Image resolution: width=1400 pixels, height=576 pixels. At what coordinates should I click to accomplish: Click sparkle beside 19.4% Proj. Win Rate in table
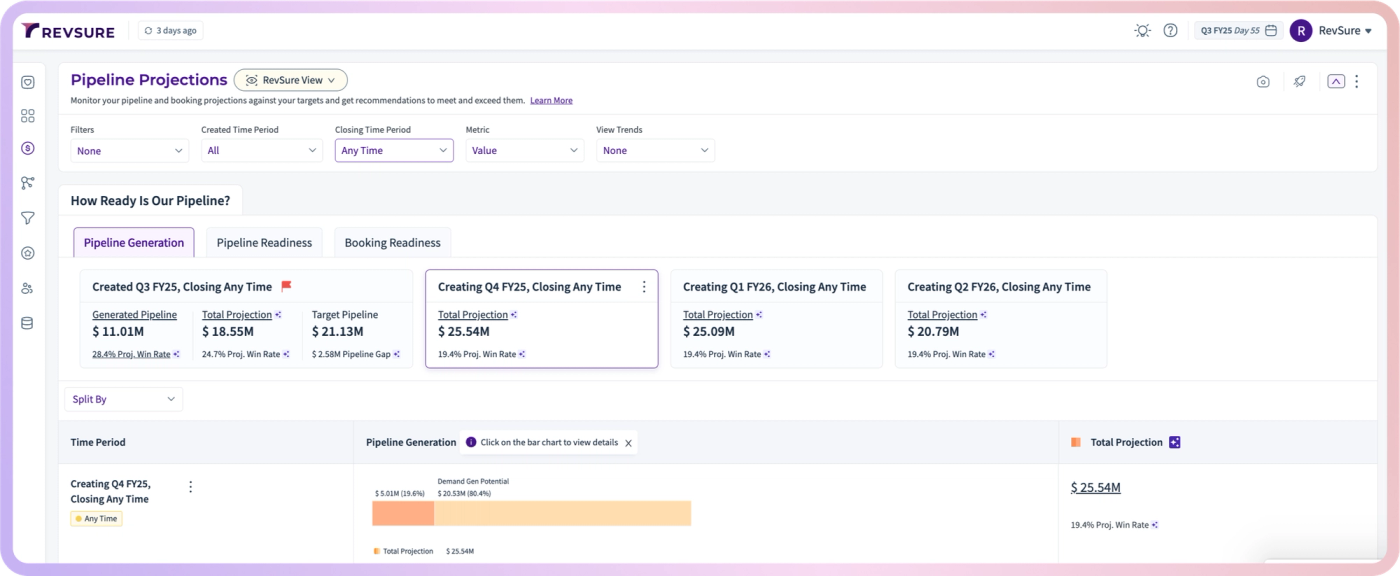pos(1155,525)
